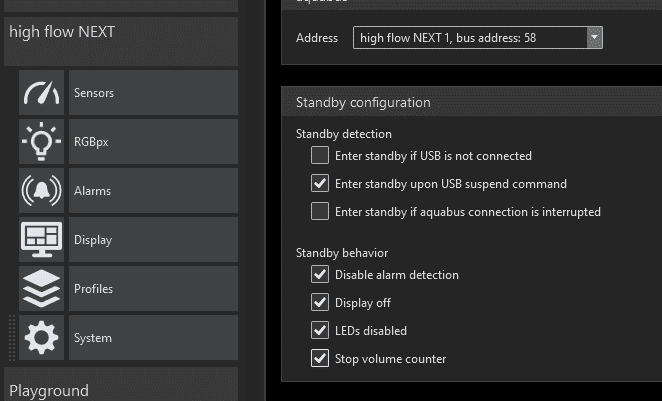Open RGBpx via the light bulb icon

coord(41,141)
